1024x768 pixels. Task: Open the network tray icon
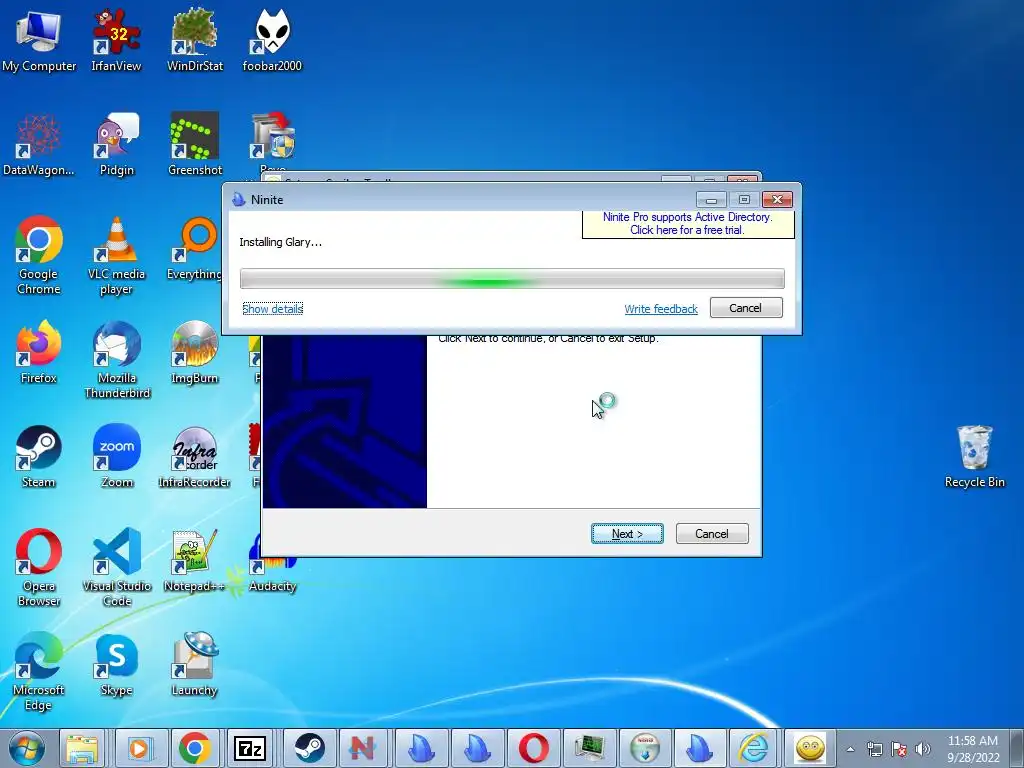click(874, 749)
